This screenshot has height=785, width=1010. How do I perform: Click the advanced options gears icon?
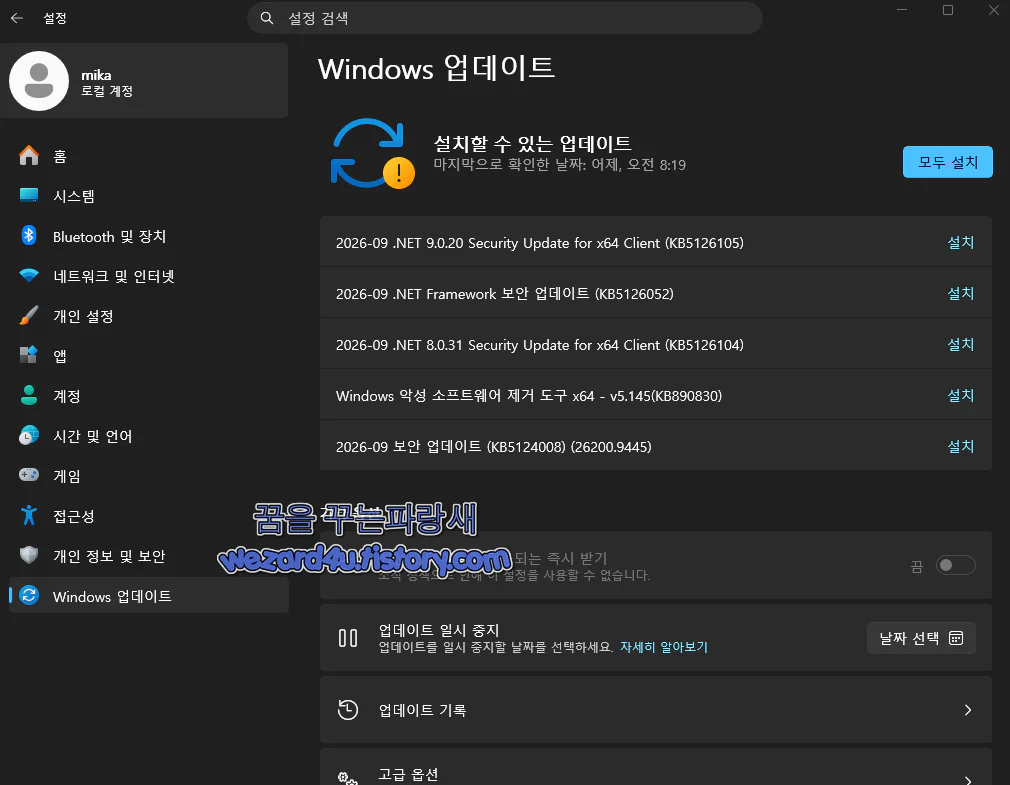[348, 778]
